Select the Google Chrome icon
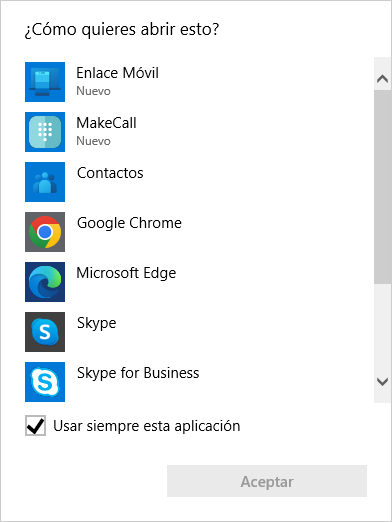This screenshot has height=522, width=392. [x=45, y=232]
